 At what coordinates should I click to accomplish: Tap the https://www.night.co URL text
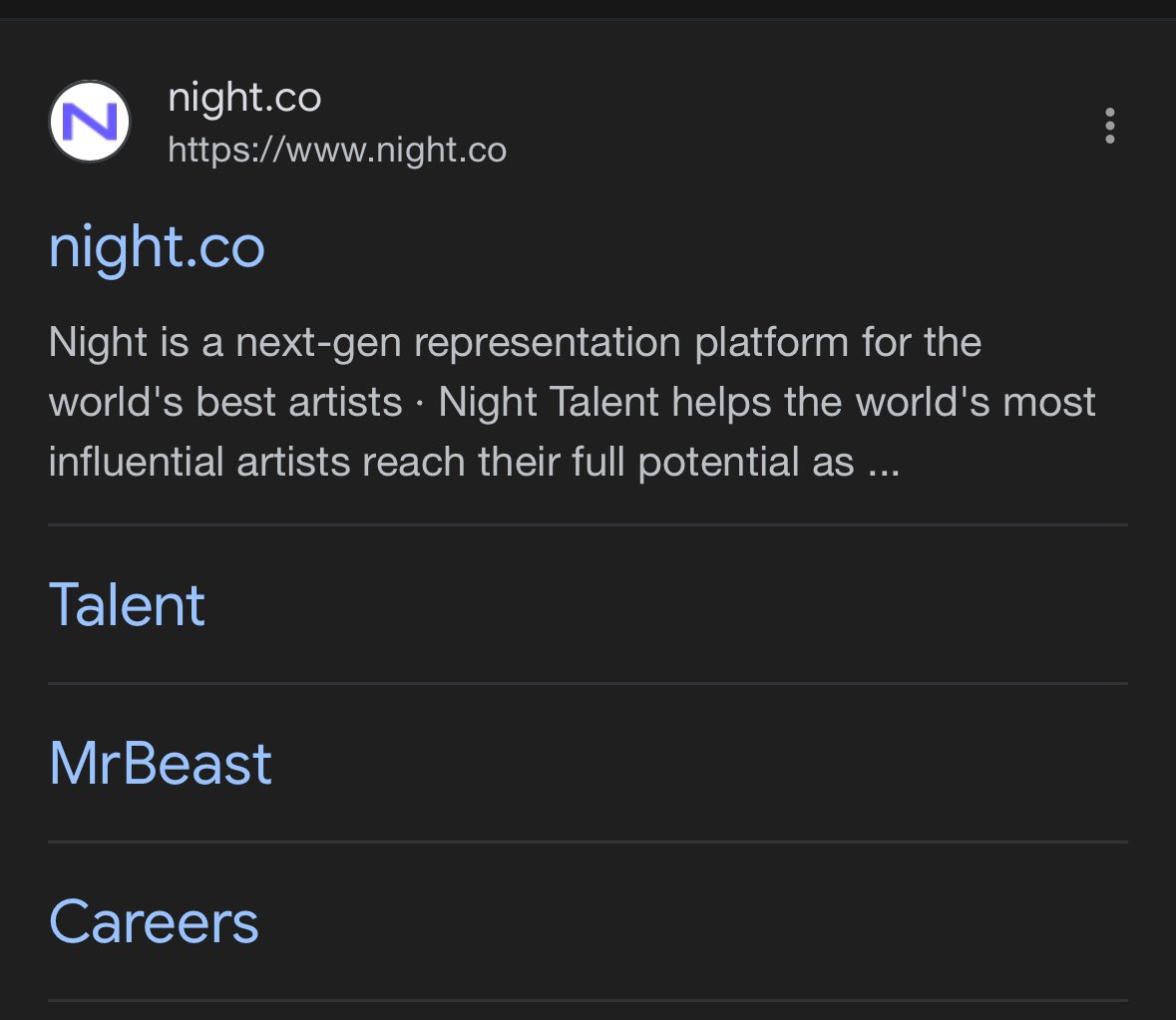(x=337, y=151)
